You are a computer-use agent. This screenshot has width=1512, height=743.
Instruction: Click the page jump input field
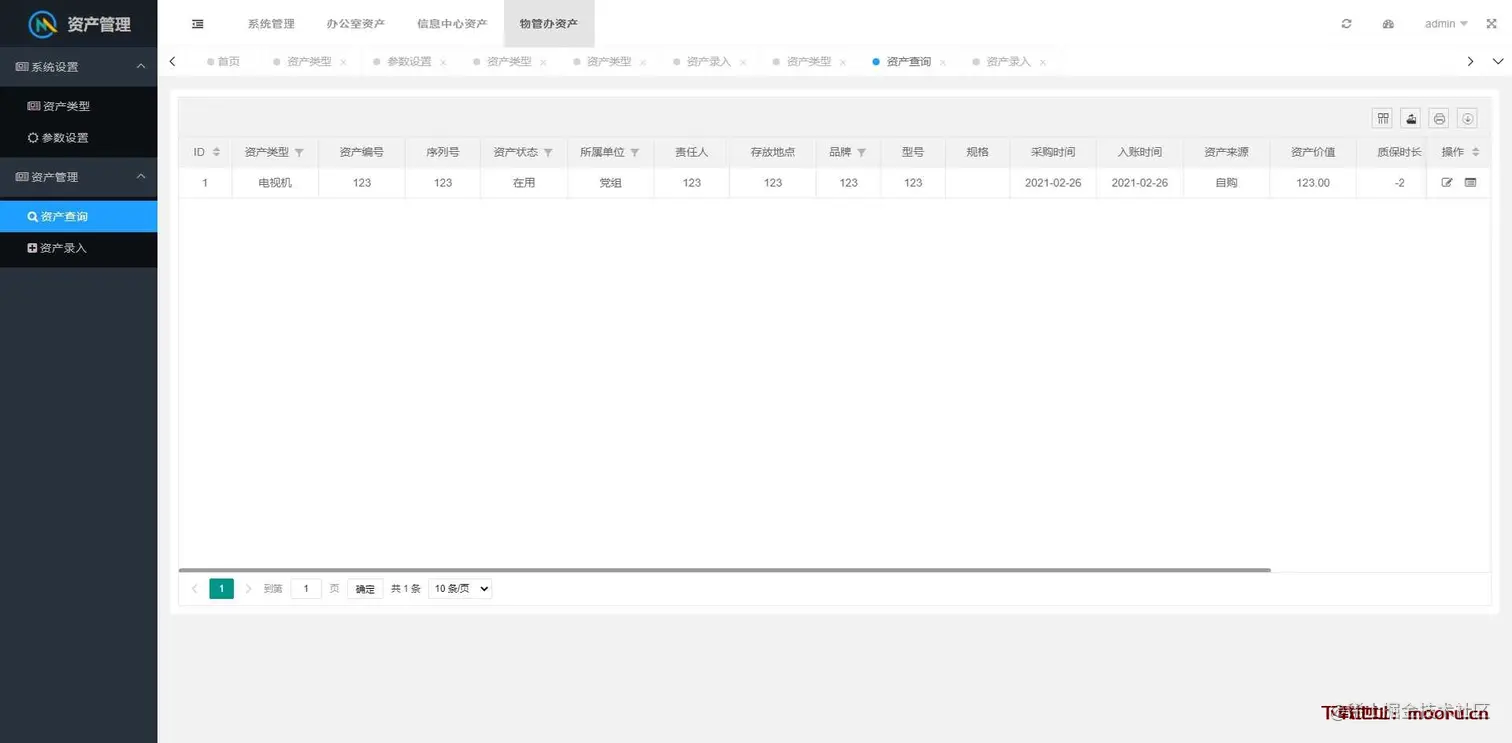click(306, 589)
